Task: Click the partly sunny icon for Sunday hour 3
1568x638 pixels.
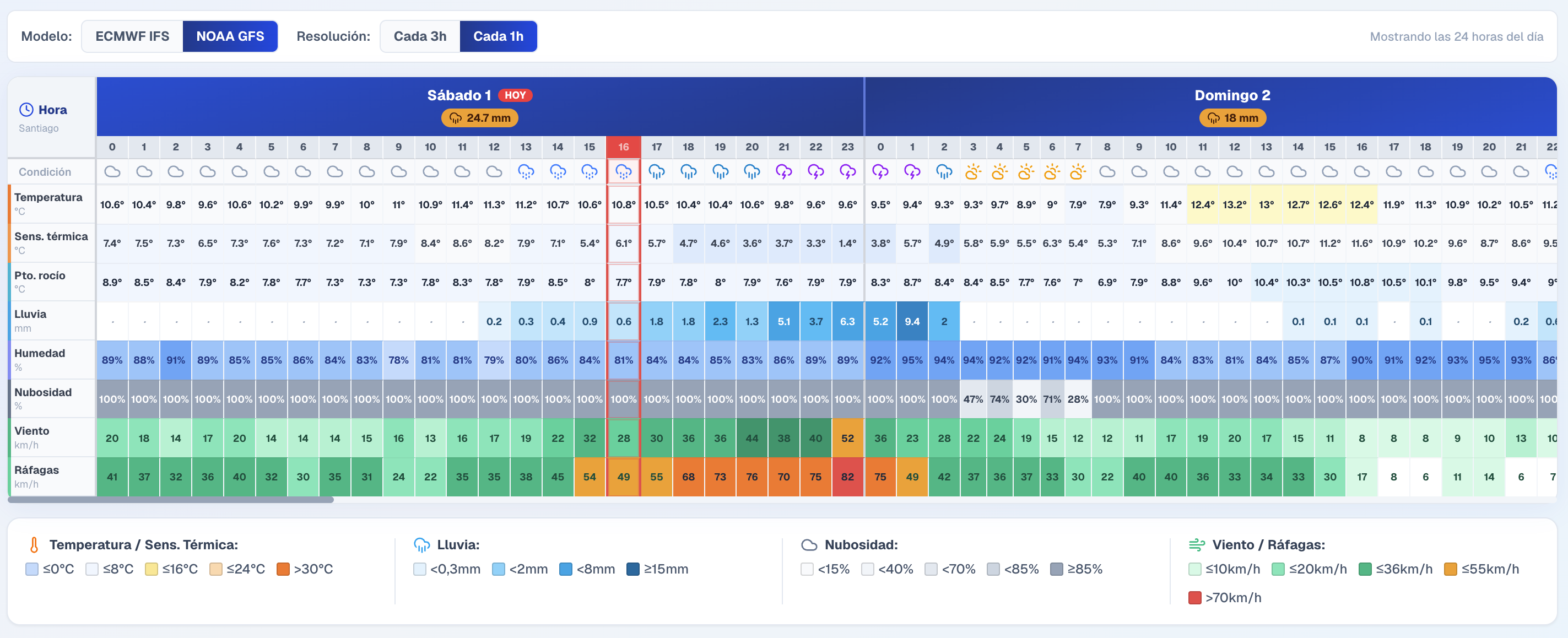Action: click(x=972, y=172)
